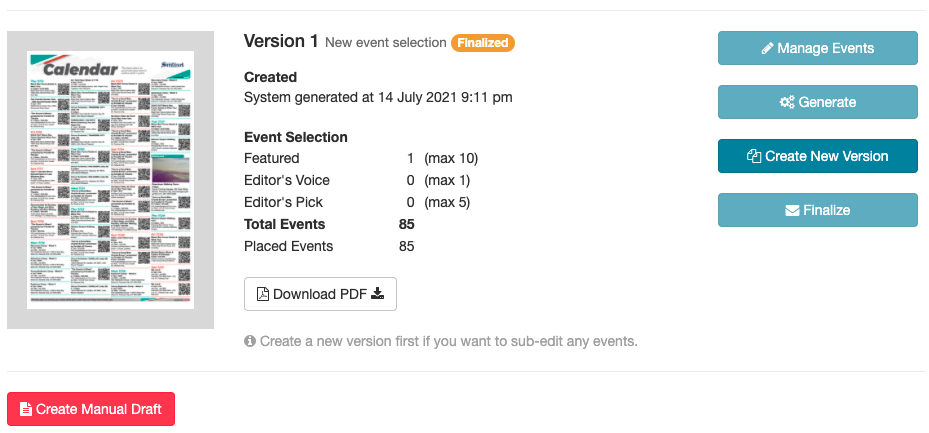Start a new manual draft
929x433 pixels.
91,409
